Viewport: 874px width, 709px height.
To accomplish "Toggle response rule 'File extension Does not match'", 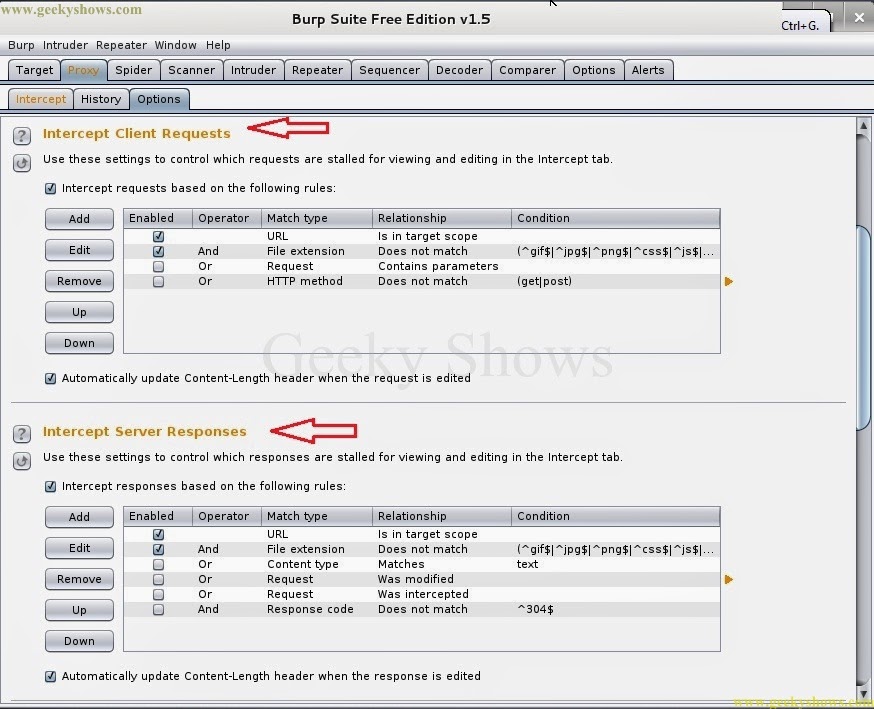I will 158,550.
